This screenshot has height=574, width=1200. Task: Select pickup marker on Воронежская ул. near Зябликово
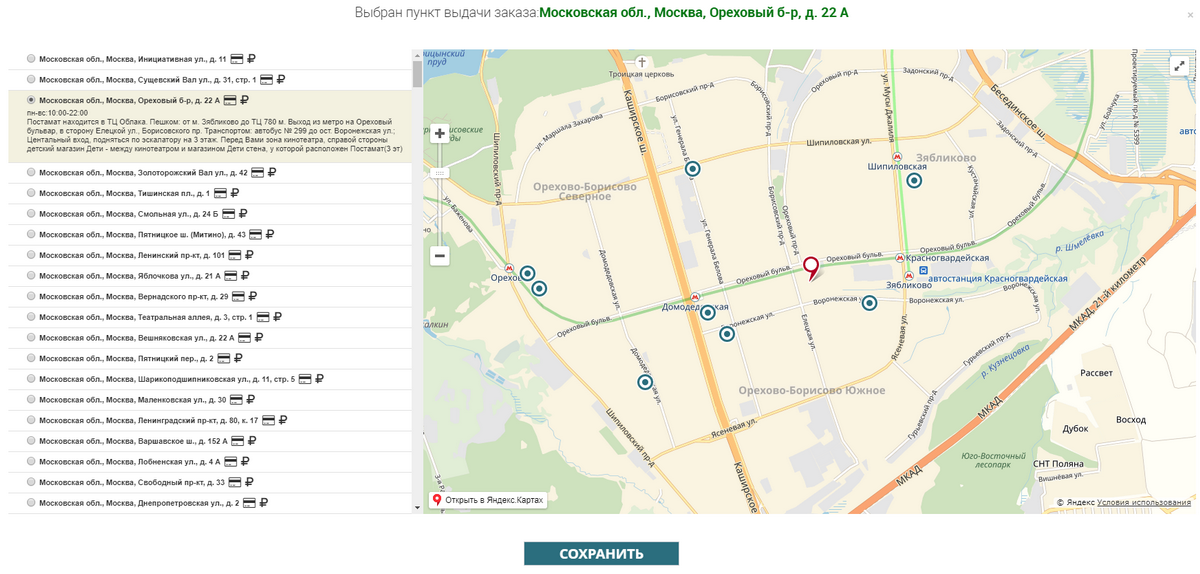[x=870, y=303]
